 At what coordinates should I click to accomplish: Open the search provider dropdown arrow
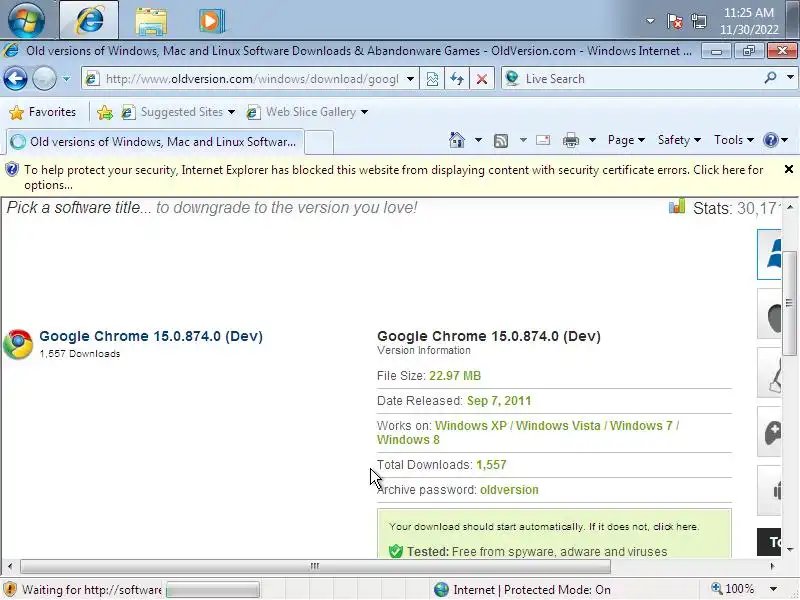(x=790, y=78)
